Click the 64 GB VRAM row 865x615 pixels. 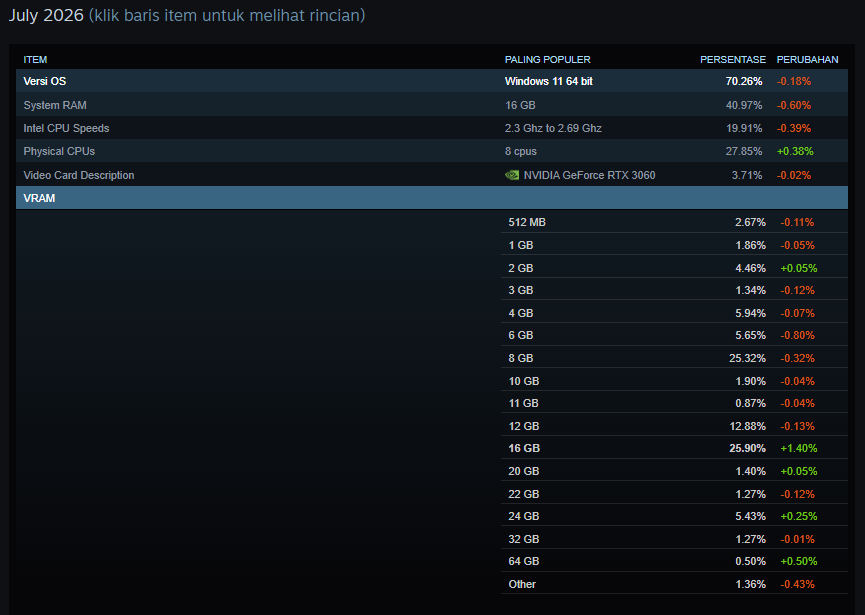click(674, 561)
